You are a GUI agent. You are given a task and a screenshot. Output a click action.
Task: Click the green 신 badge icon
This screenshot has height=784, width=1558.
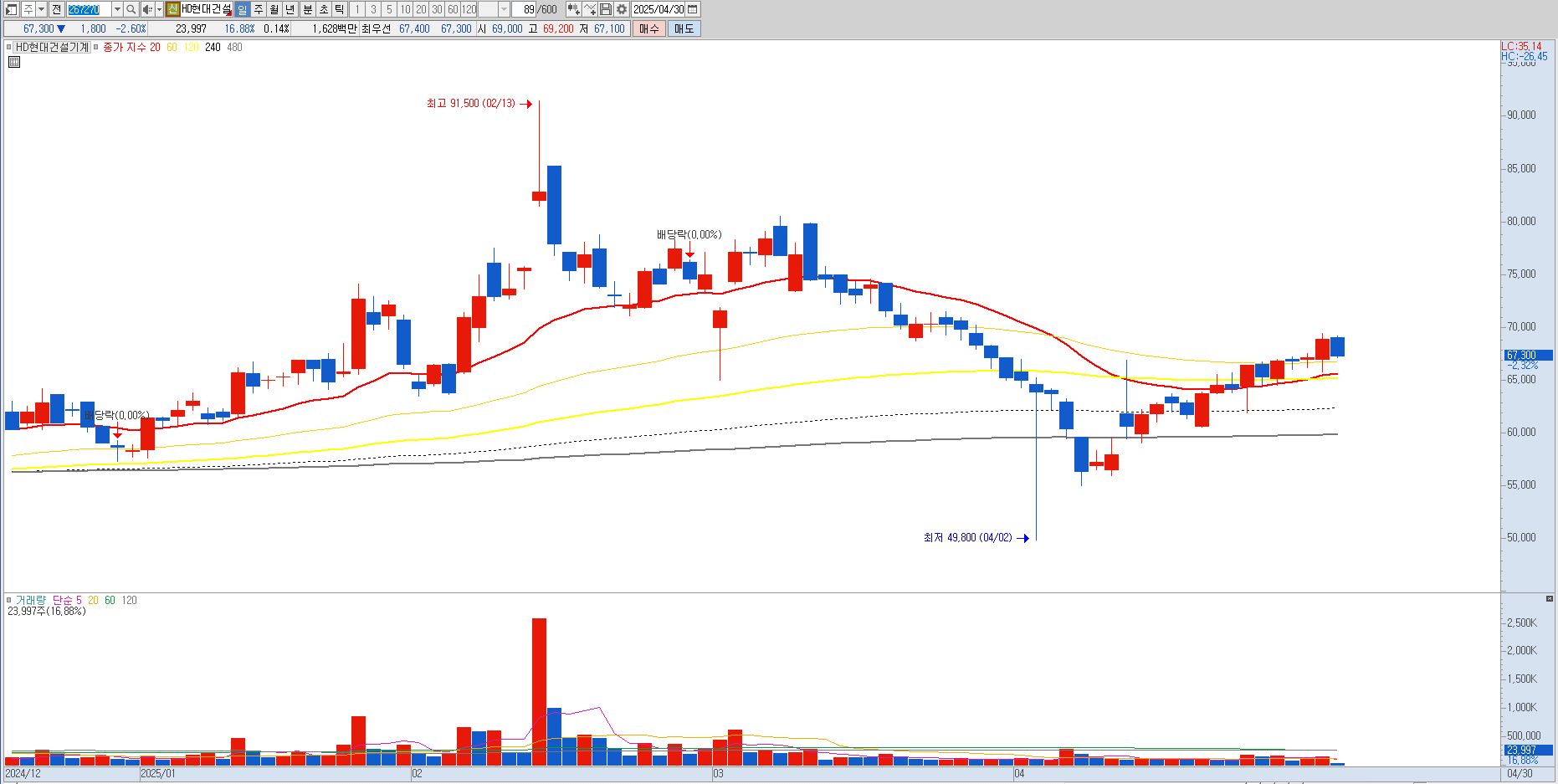172,9
